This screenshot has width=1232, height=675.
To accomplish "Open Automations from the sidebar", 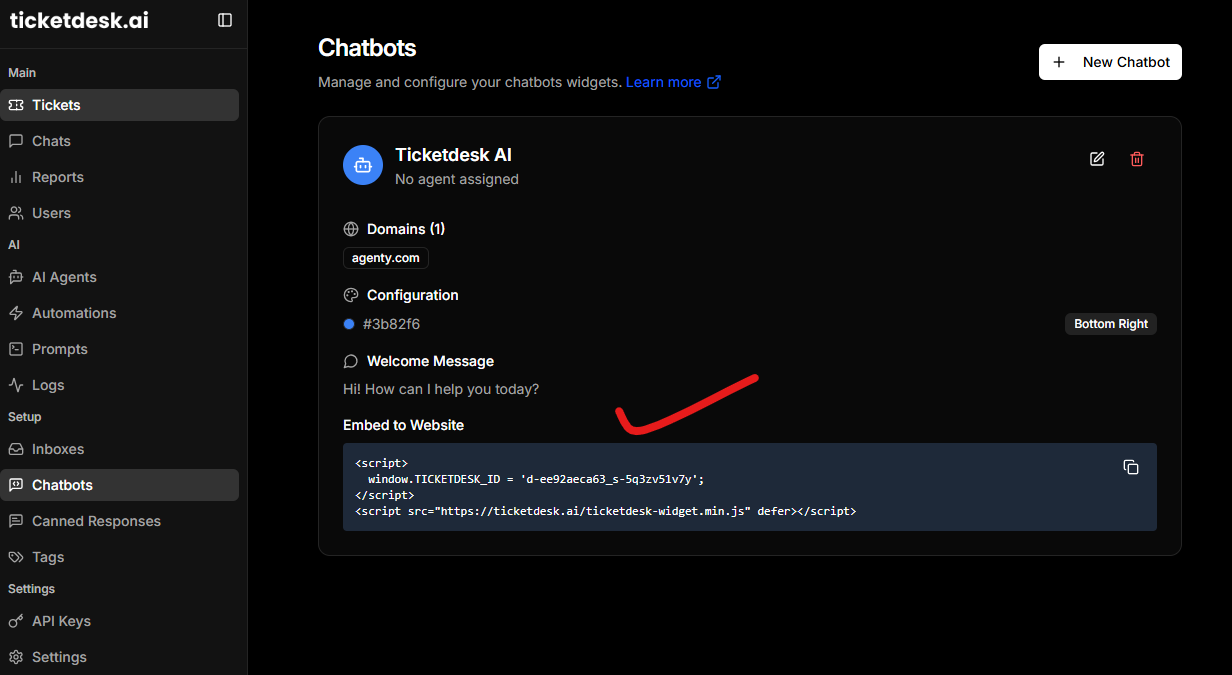I will pyautogui.click(x=74, y=313).
